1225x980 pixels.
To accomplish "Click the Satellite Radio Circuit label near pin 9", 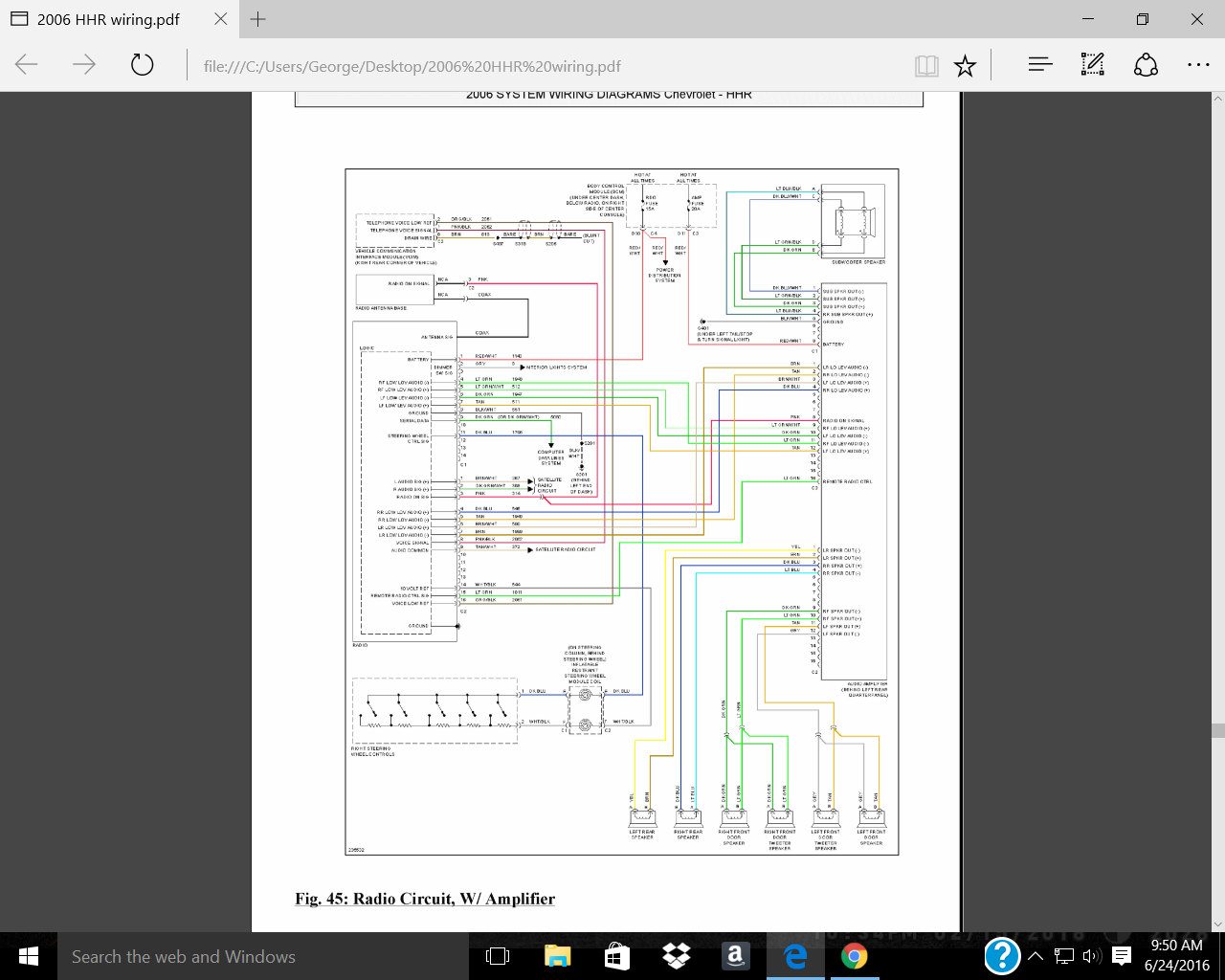I will click(x=566, y=549).
